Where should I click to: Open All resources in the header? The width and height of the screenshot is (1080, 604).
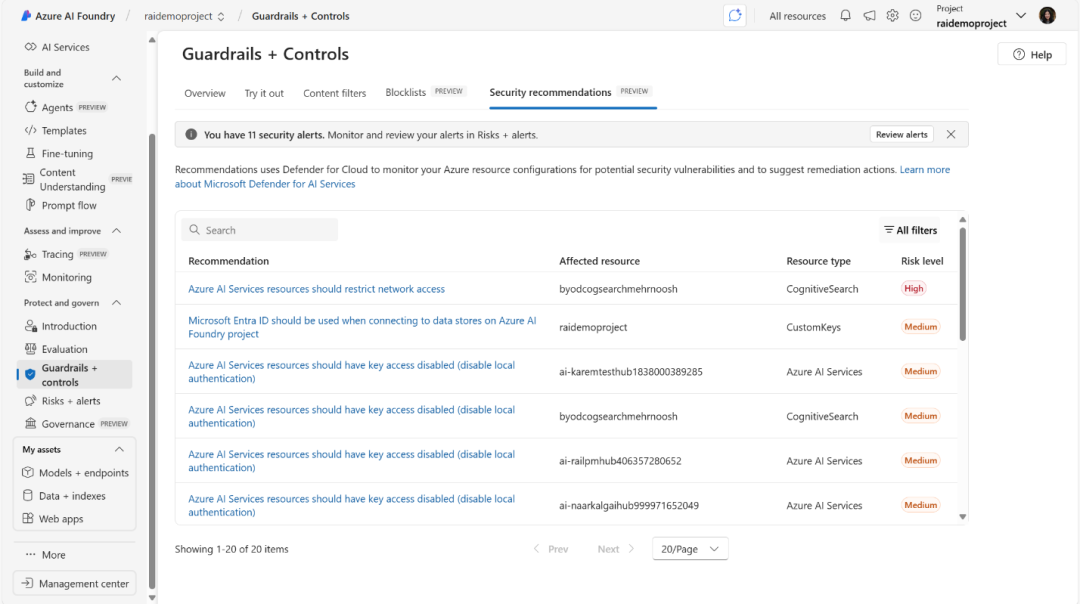(x=798, y=16)
